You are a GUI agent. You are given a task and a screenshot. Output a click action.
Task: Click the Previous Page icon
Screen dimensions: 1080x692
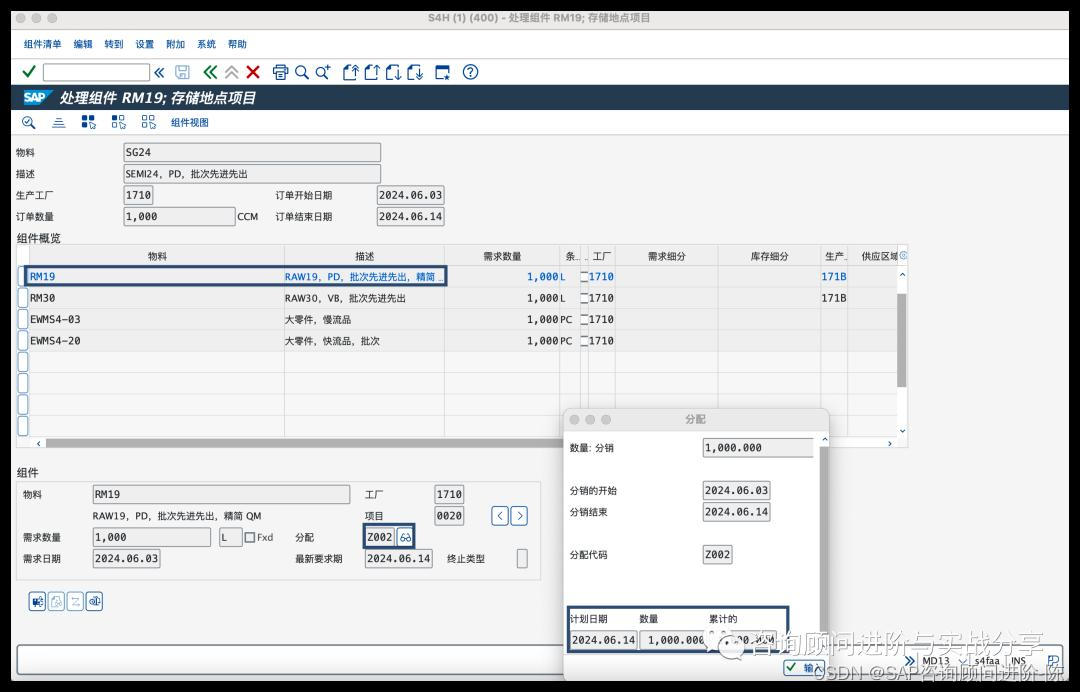point(372,72)
